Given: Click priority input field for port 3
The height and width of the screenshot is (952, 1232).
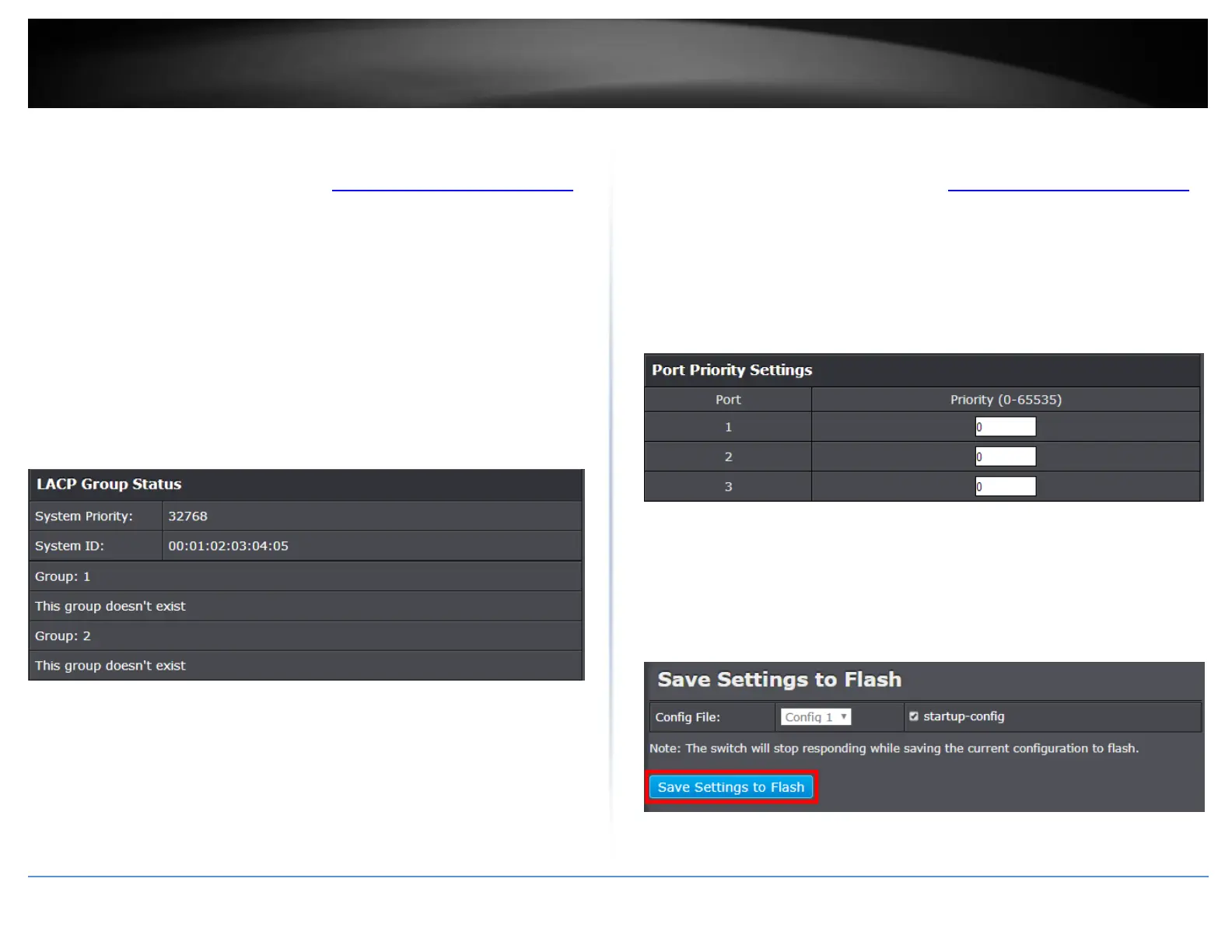Looking at the screenshot, I should (x=1006, y=486).
